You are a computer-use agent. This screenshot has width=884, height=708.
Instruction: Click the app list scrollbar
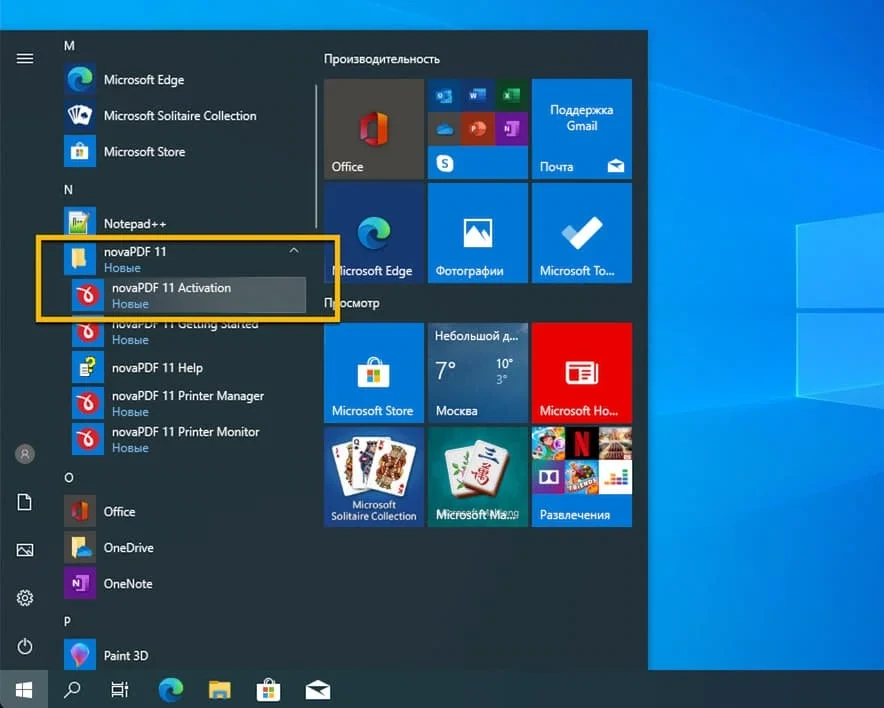(316, 155)
